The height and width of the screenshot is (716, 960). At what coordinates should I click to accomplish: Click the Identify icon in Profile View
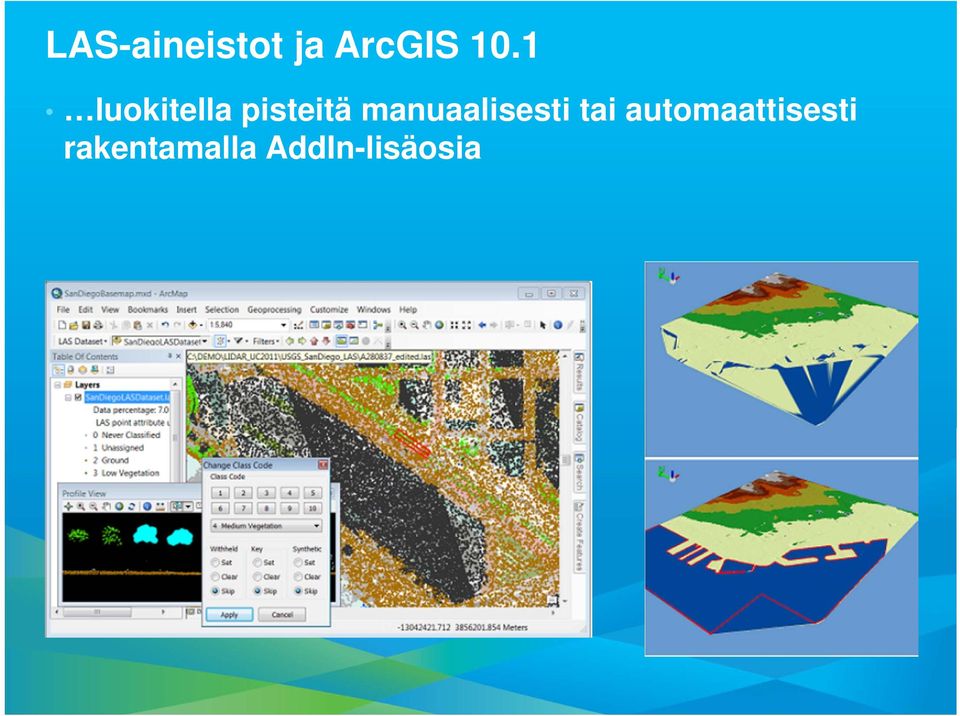click(x=147, y=507)
